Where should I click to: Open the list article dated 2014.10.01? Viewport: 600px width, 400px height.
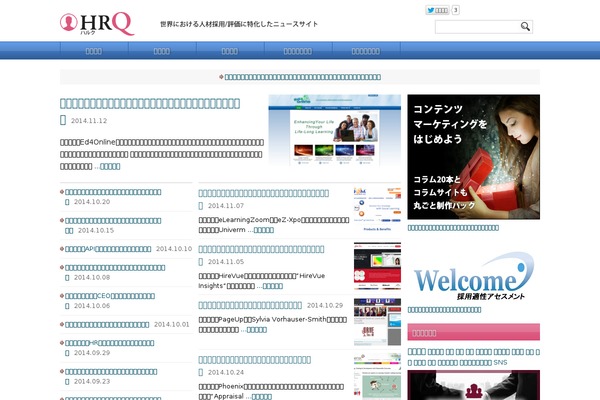[x=107, y=325]
